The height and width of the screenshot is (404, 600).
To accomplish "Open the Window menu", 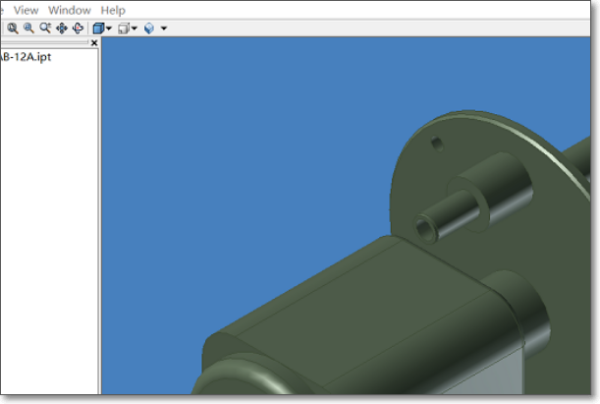I will coord(70,10).
